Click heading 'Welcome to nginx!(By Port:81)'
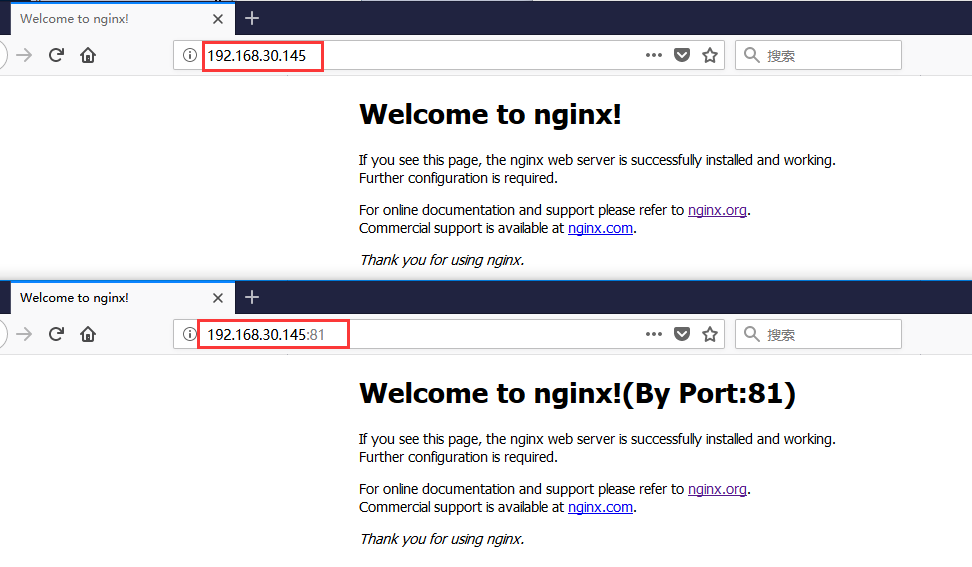The width and height of the screenshot is (972, 567). click(x=577, y=393)
